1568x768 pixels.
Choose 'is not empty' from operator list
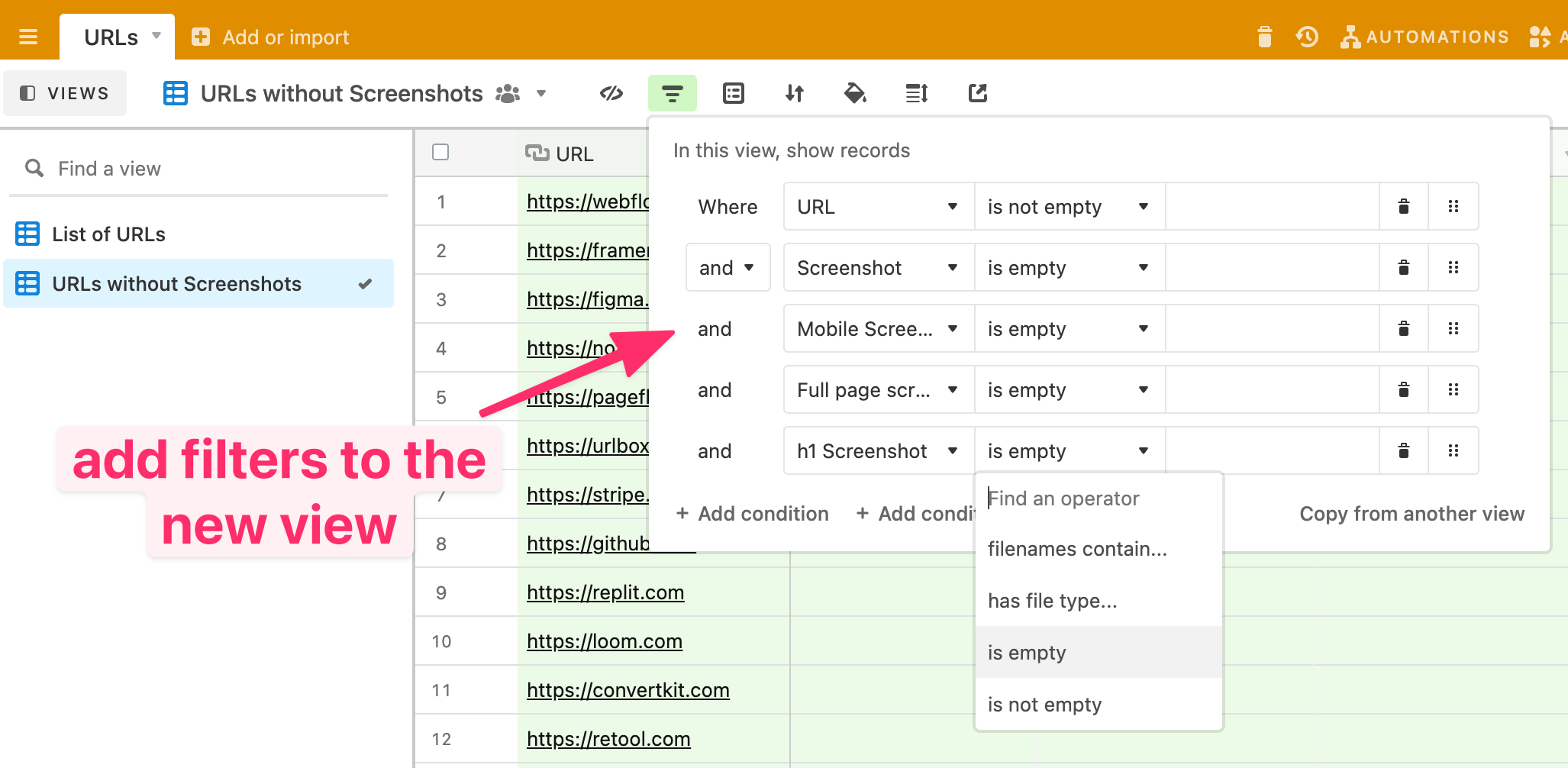click(1045, 703)
